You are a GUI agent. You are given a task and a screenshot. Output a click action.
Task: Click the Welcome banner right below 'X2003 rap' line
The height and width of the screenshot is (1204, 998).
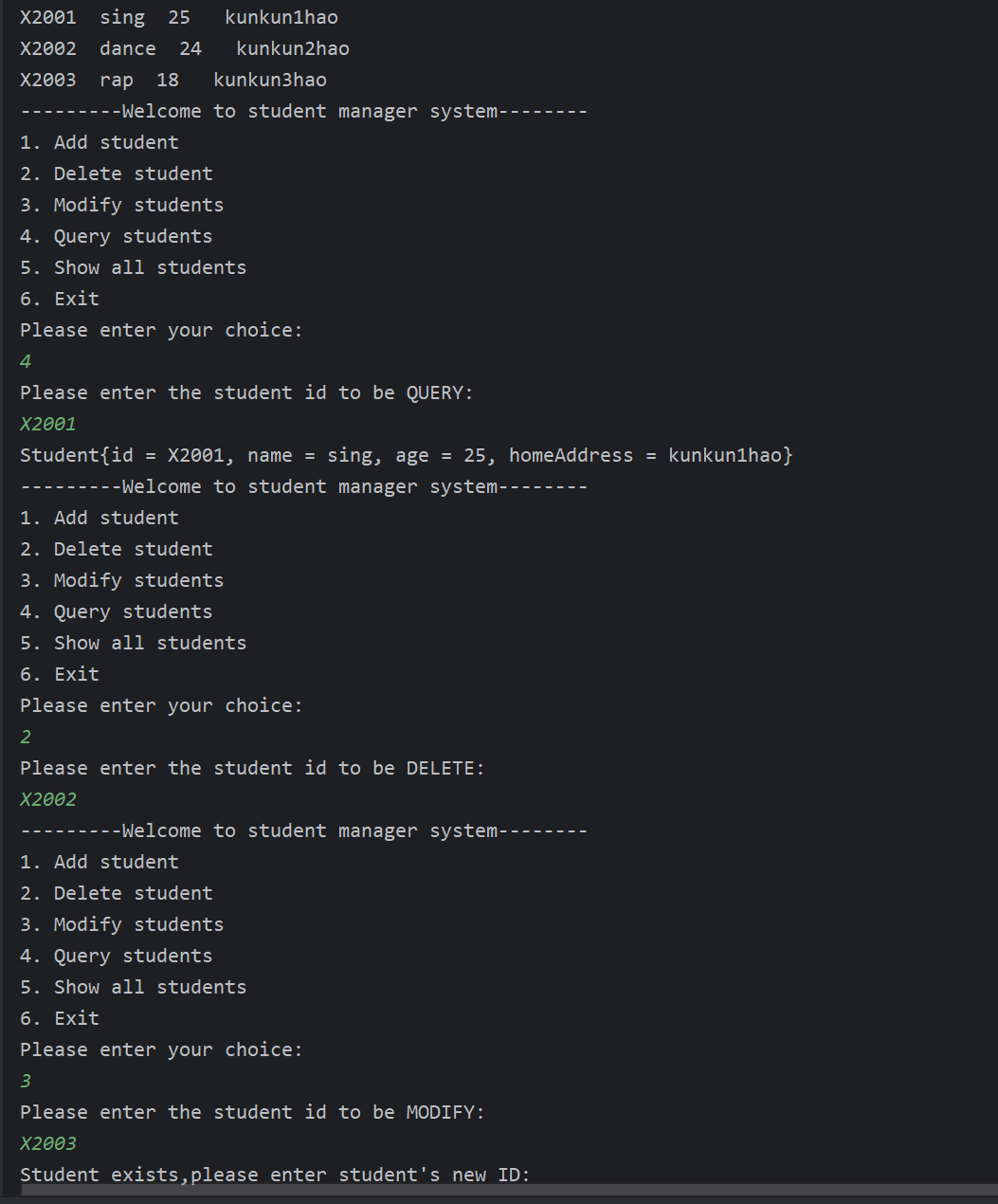pyautogui.click(x=303, y=112)
